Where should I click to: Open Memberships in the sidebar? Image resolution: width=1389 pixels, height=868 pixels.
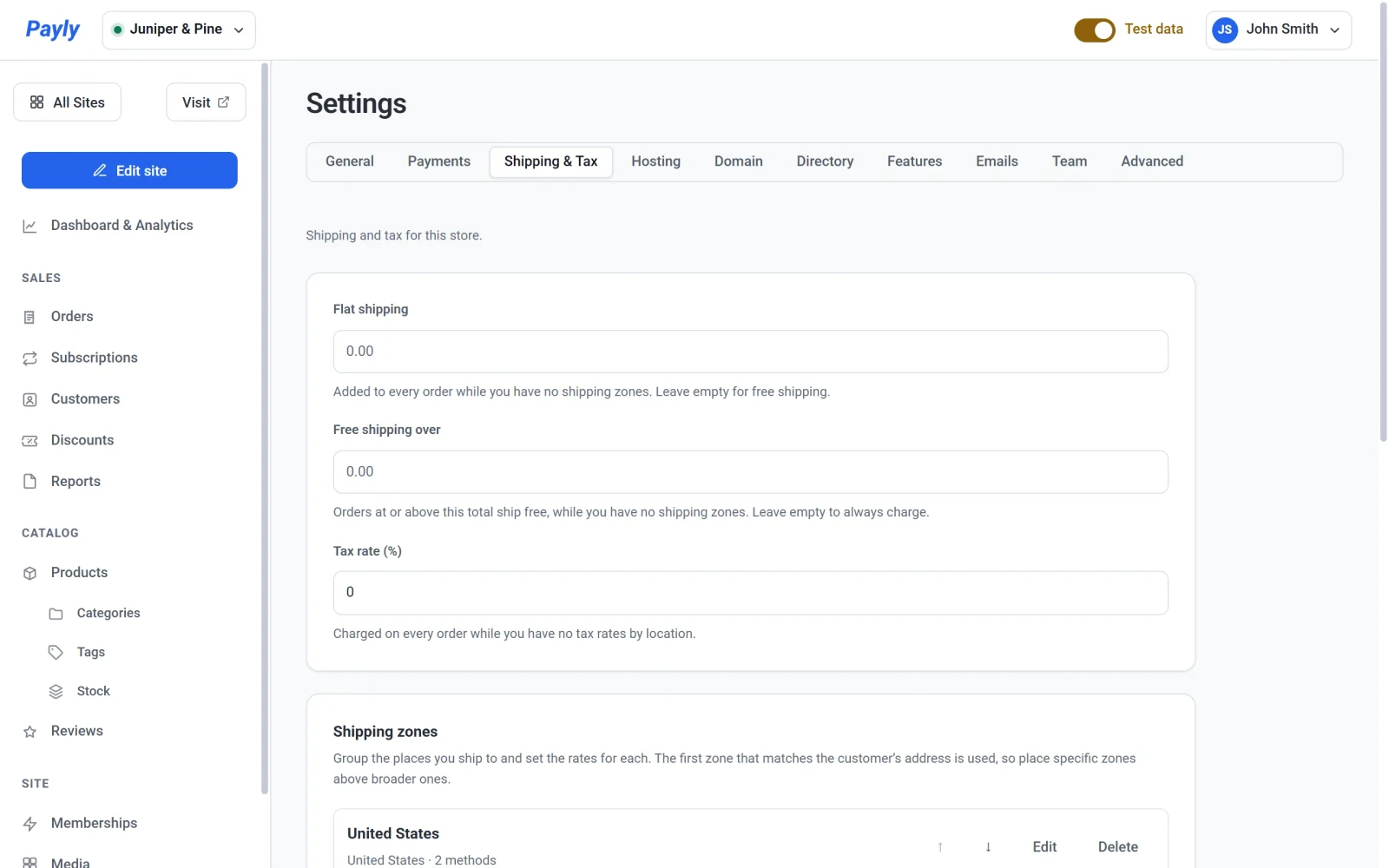(94, 824)
